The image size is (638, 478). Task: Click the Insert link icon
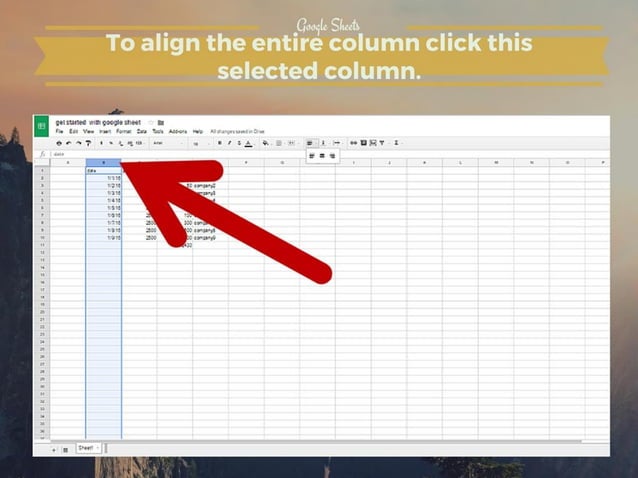click(x=354, y=143)
